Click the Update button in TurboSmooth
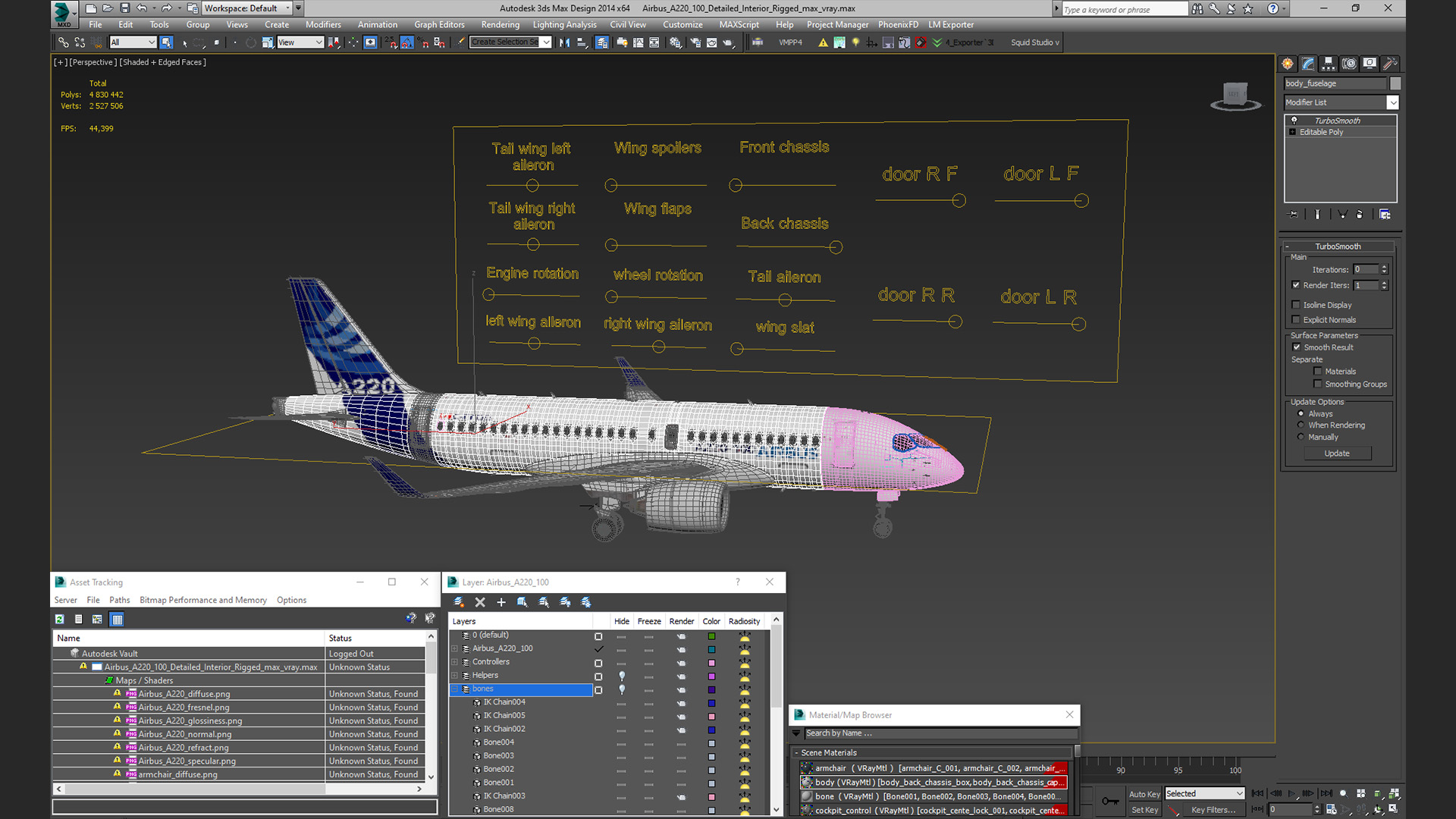 click(1337, 453)
